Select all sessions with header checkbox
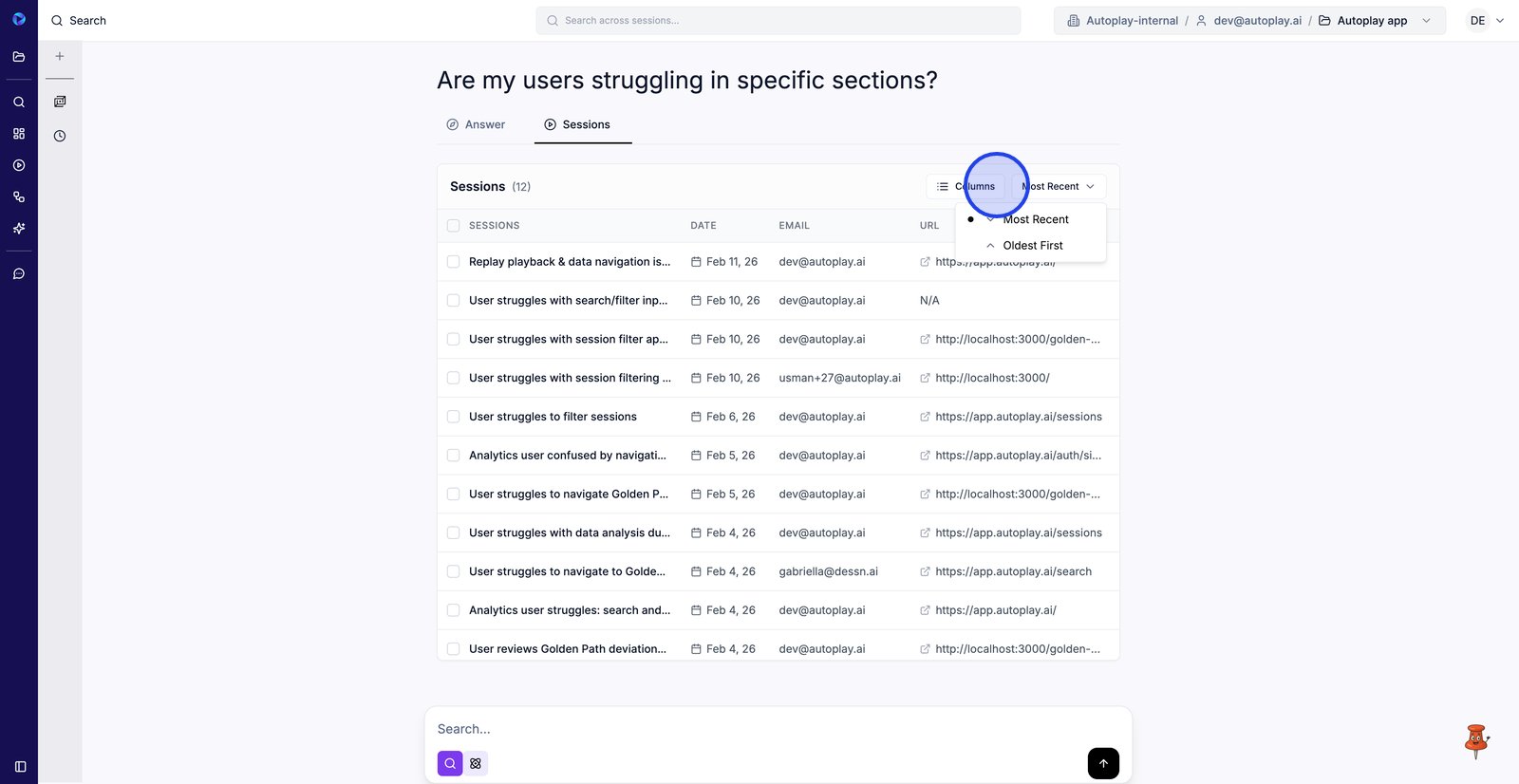 454,226
